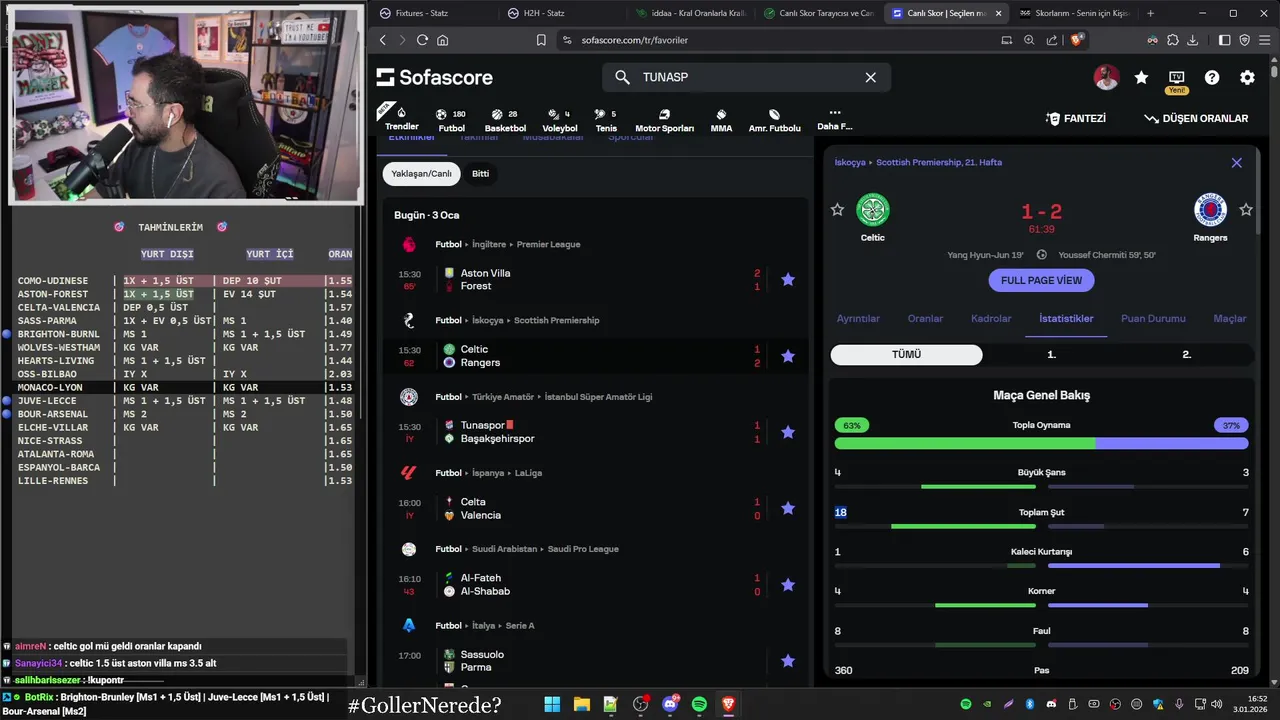Open Scottish Premiership link in match list
The image size is (1280, 720).
[x=556, y=320]
